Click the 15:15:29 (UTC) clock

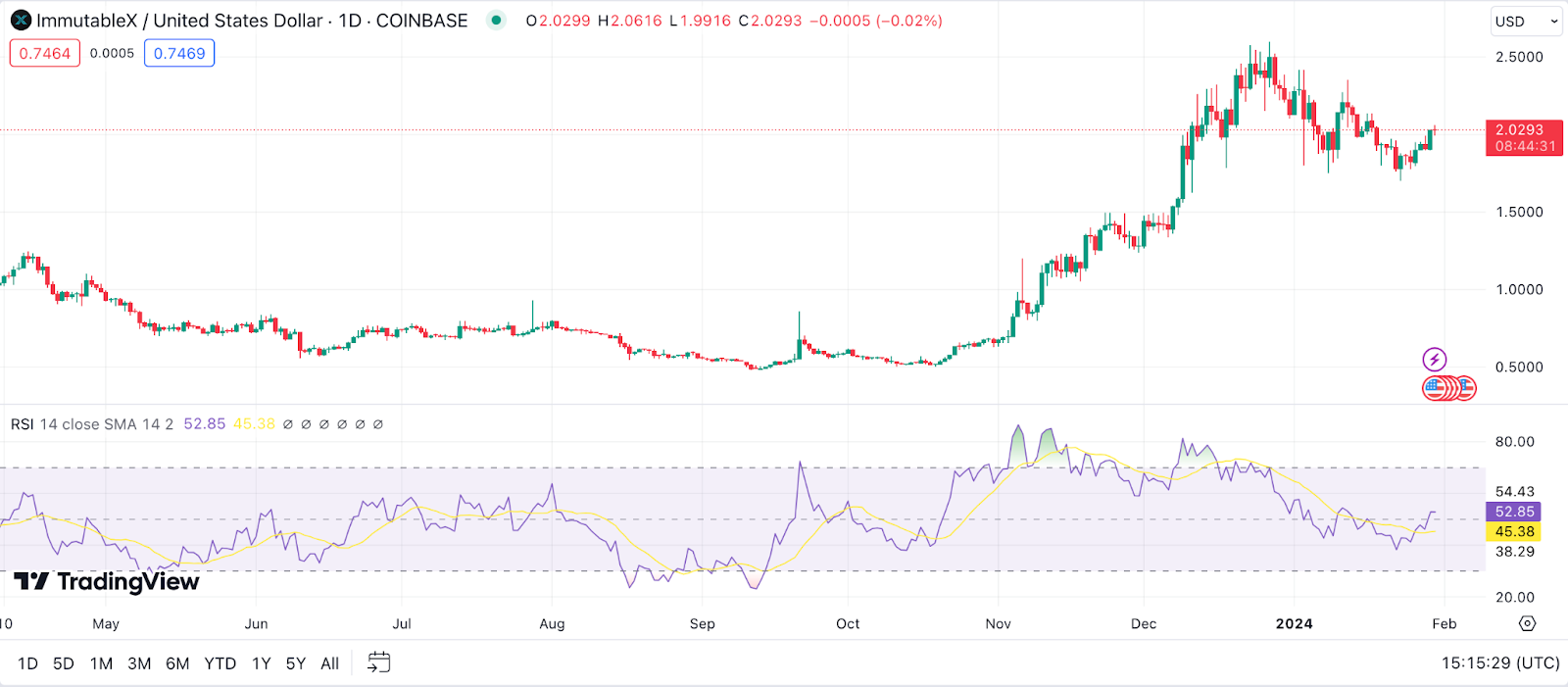click(1500, 663)
